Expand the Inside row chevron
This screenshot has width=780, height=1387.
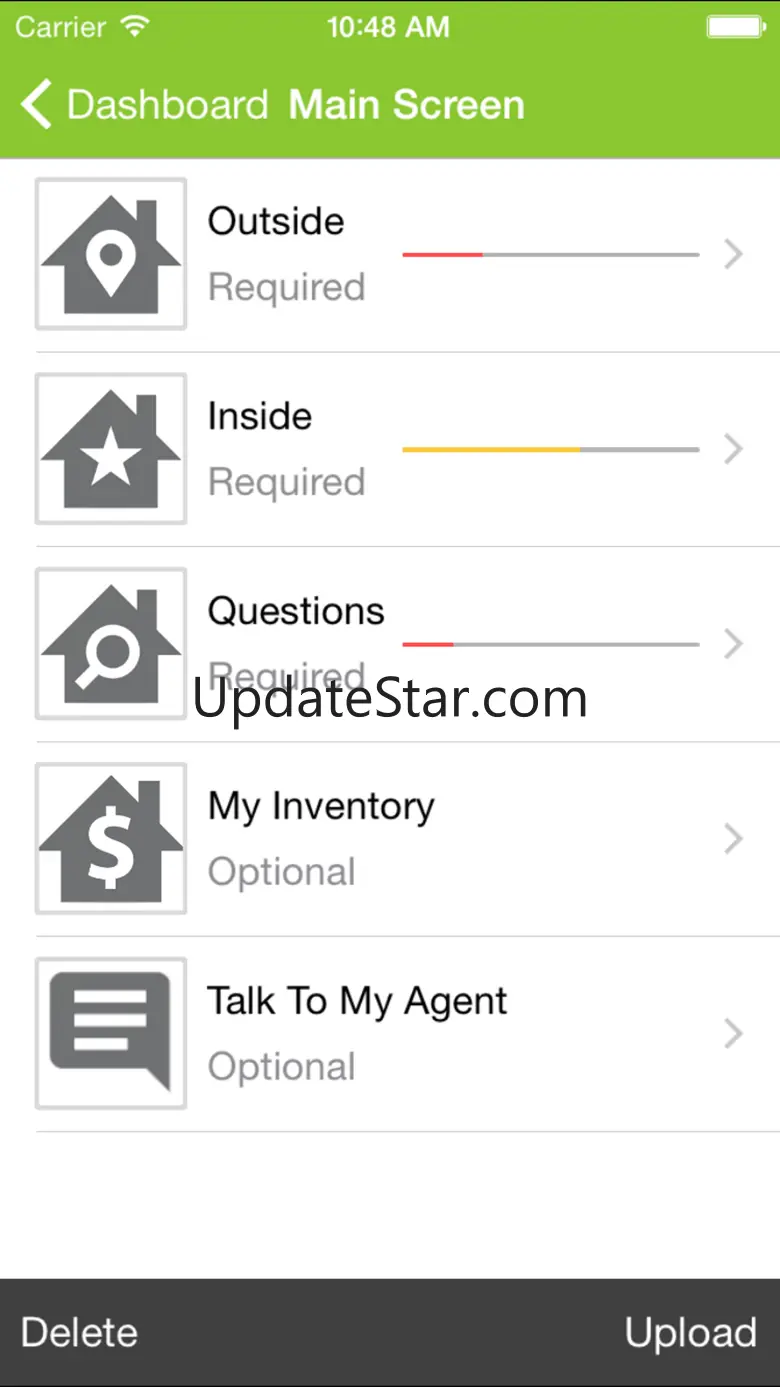(x=734, y=450)
